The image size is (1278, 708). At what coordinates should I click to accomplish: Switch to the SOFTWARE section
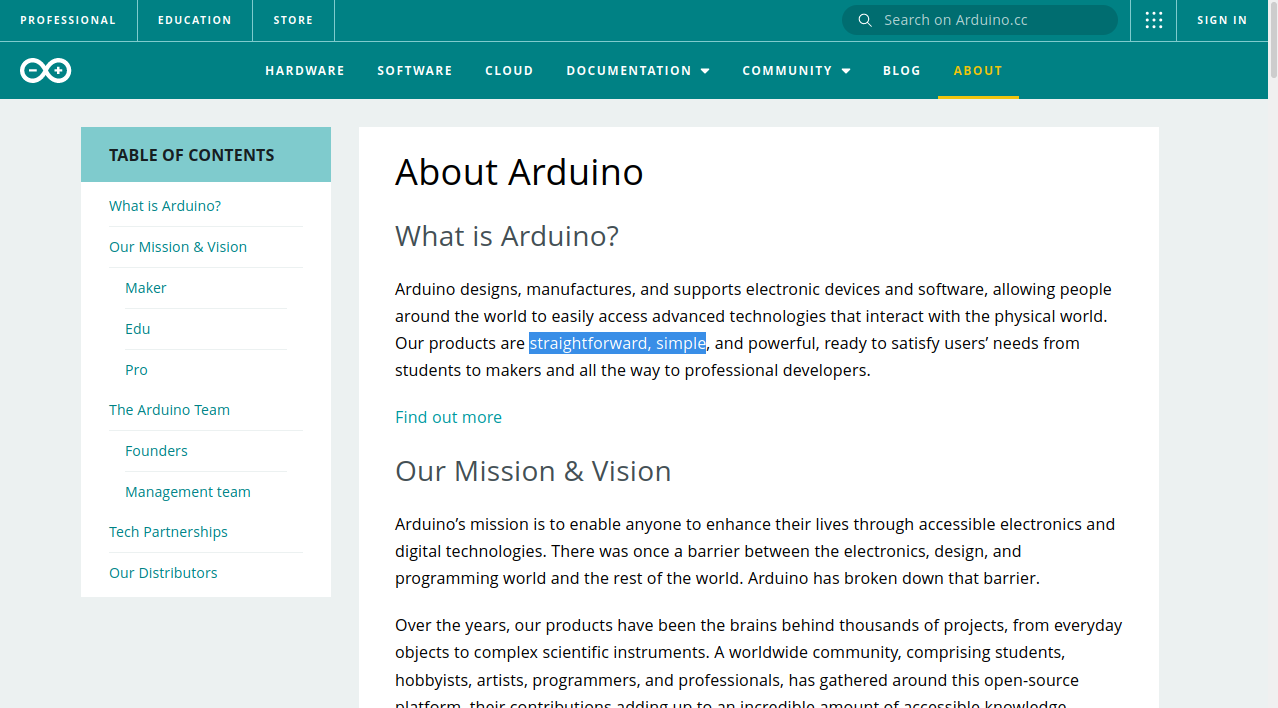tap(414, 70)
